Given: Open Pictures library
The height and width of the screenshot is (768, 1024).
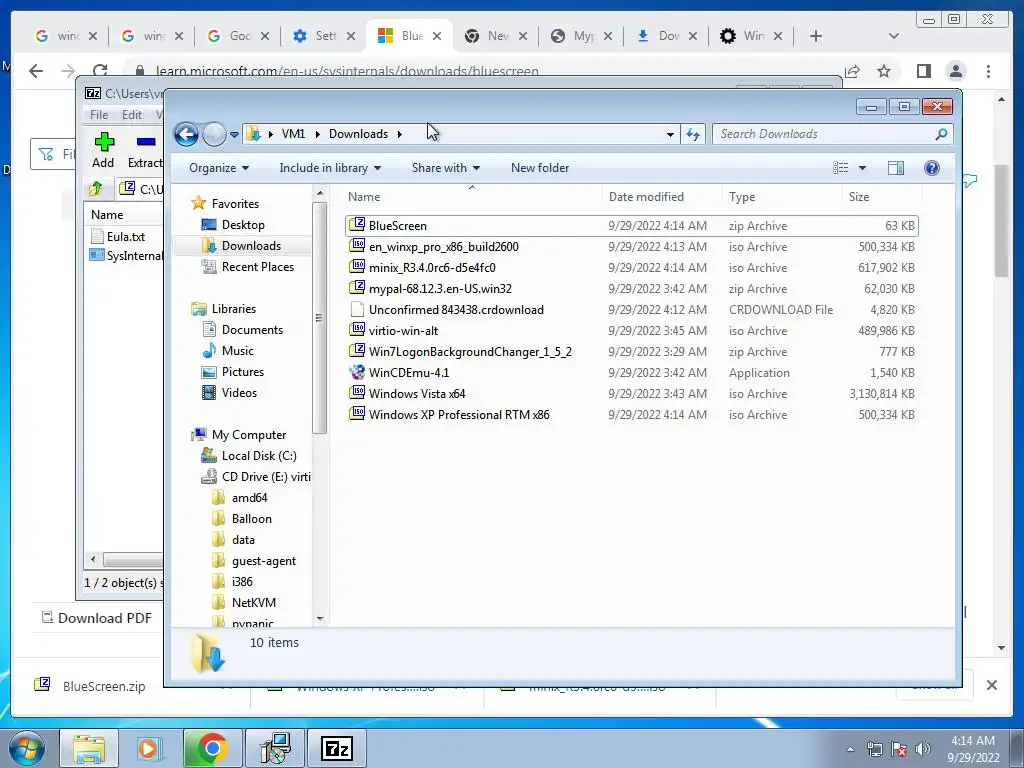Looking at the screenshot, I should [242, 372].
